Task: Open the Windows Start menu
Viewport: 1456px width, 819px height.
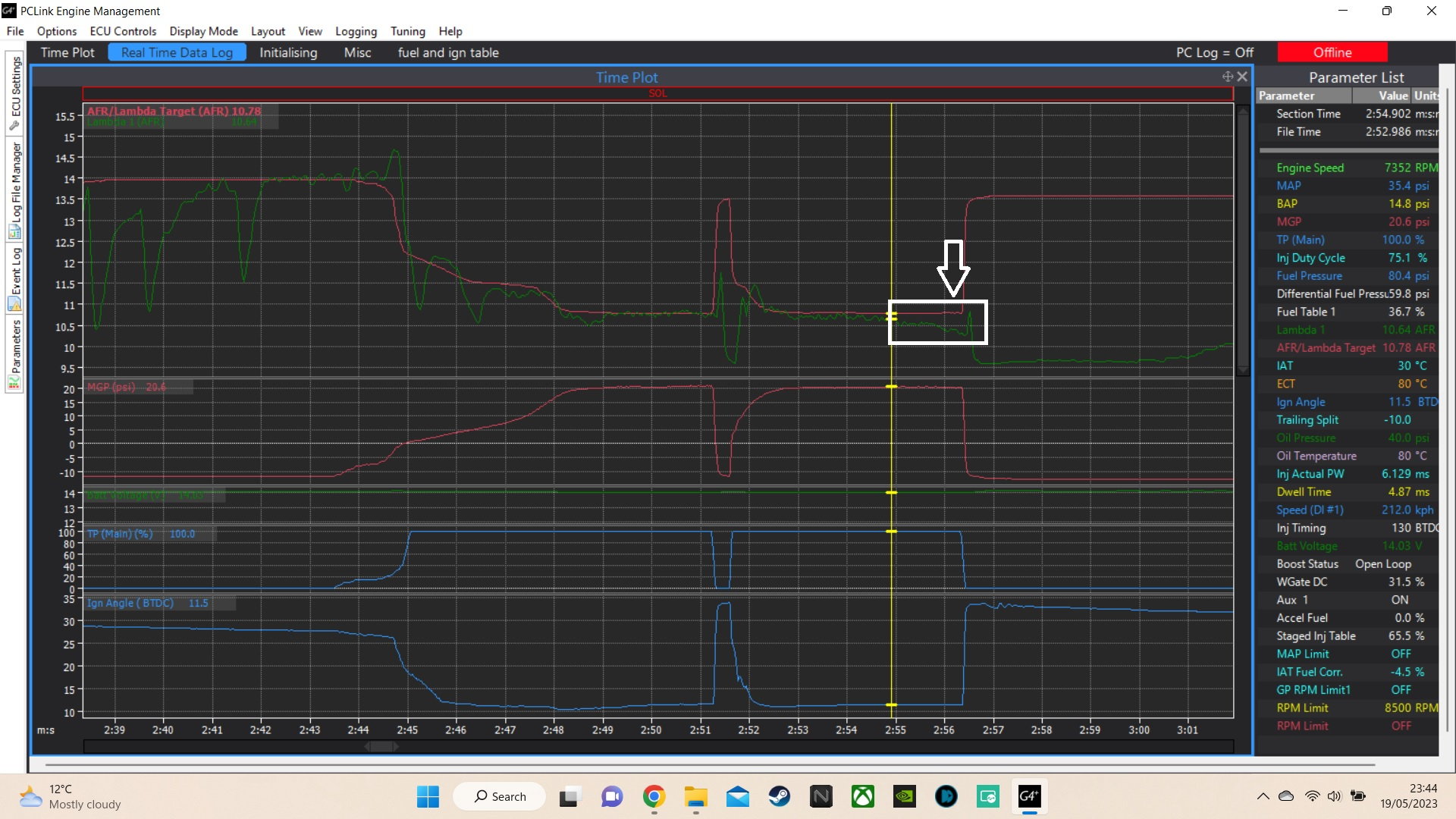Action: coord(428,796)
